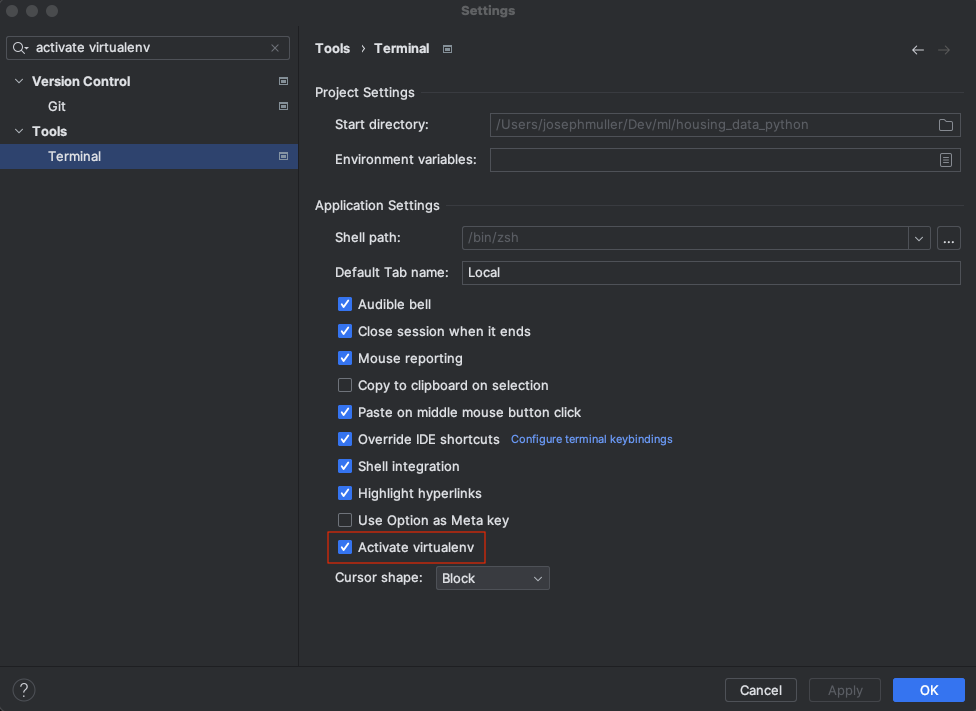
Task: Open the Environment variables editor icon
Action: (x=945, y=160)
